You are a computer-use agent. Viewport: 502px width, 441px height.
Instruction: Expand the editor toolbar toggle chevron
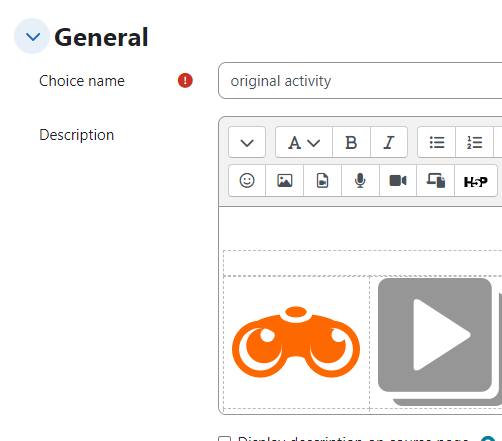coord(247,142)
